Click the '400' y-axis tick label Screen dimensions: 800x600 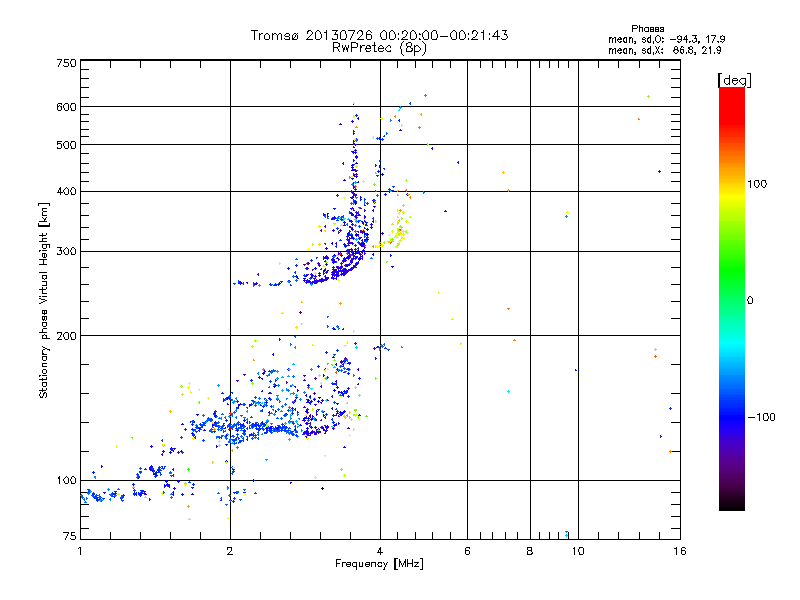pos(66,192)
